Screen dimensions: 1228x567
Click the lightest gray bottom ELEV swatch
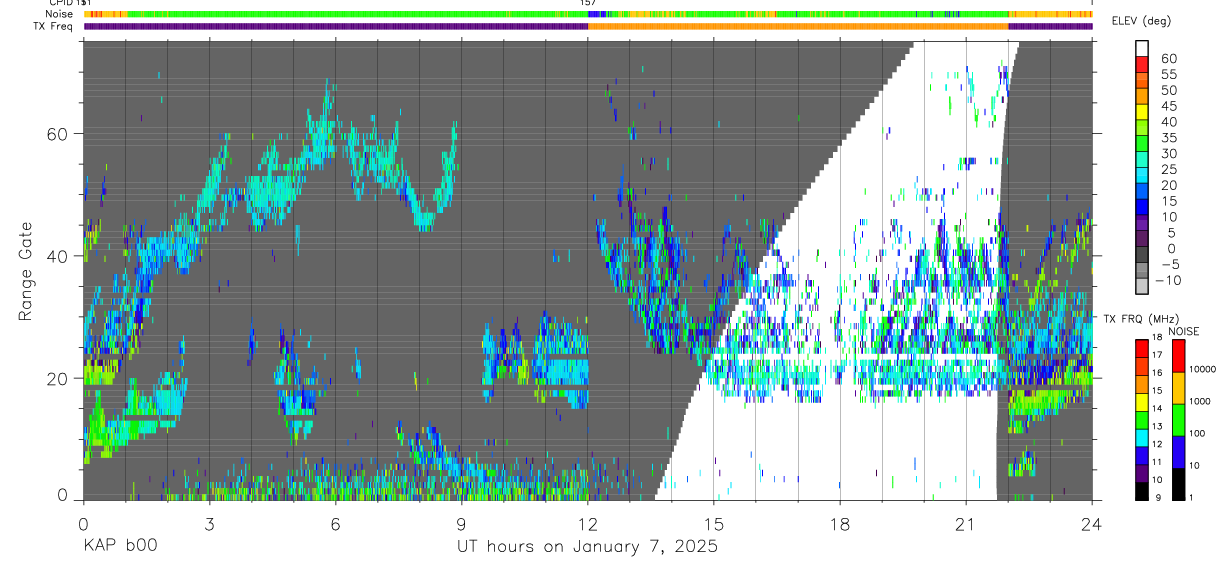(x=1142, y=286)
